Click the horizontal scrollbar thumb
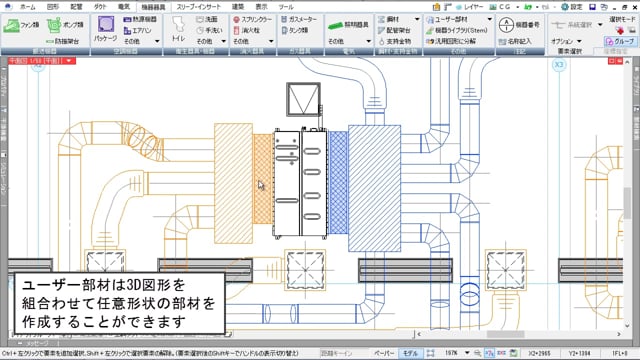This screenshot has height=360, width=640. click(x=505, y=334)
